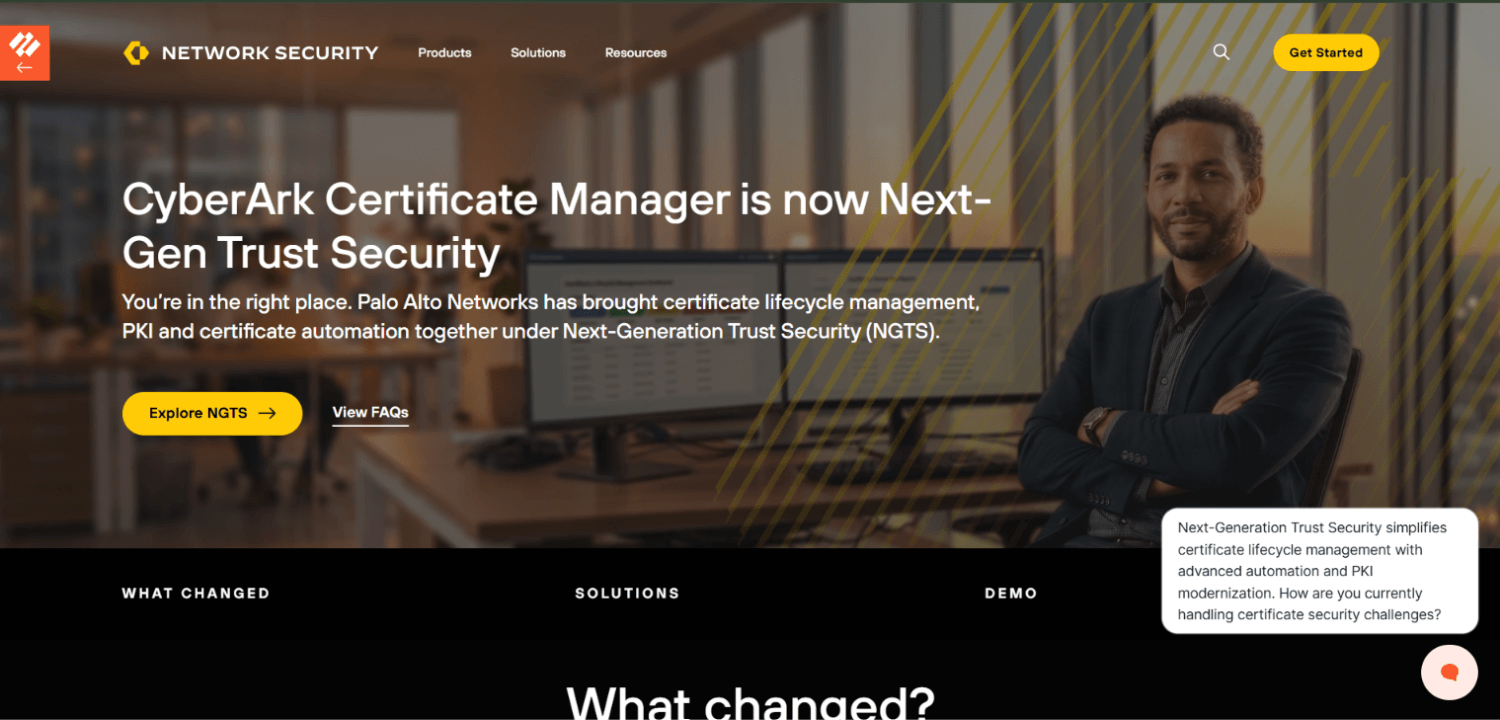Open the orange chat bubble icon
This screenshot has width=1500, height=720.
pyautogui.click(x=1449, y=671)
